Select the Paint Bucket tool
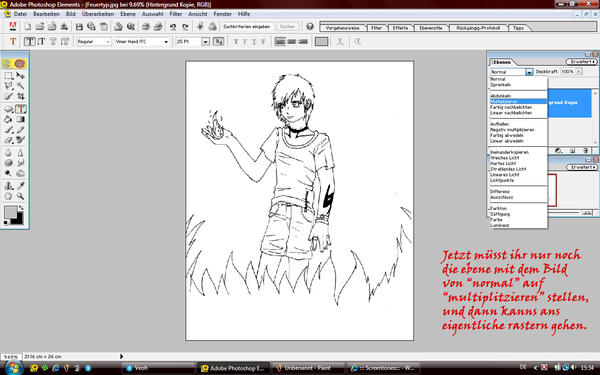This screenshot has height=375, width=600. click(8, 119)
